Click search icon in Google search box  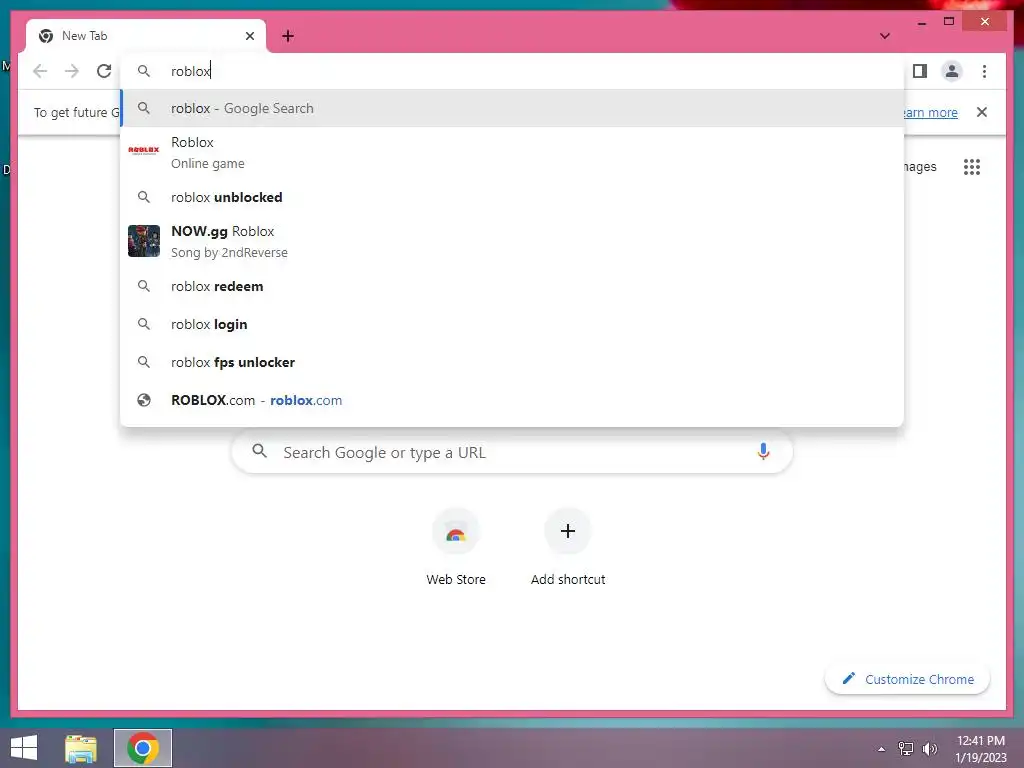click(x=259, y=451)
